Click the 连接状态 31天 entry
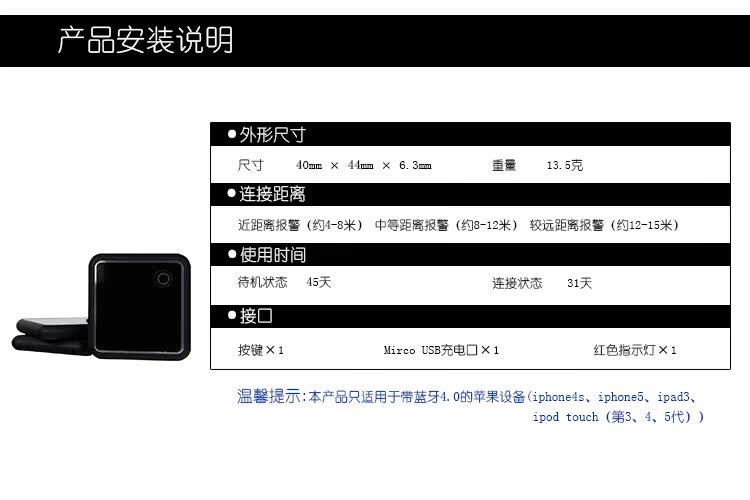Image resolution: width=750 pixels, height=500 pixels. click(x=541, y=283)
